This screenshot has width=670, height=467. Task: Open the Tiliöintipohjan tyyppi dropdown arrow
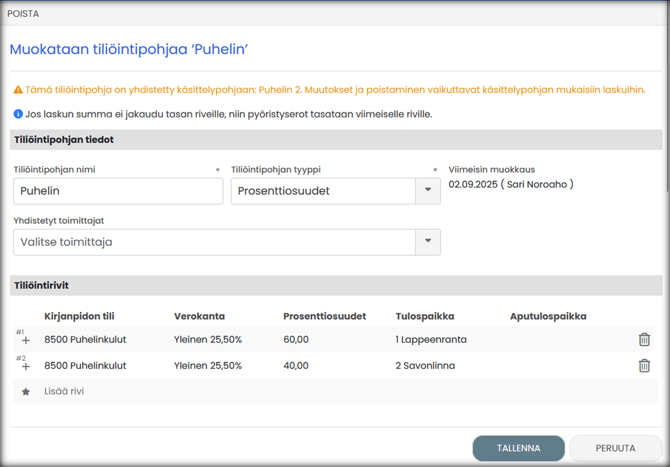pyautogui.click(x=428, y=191)
